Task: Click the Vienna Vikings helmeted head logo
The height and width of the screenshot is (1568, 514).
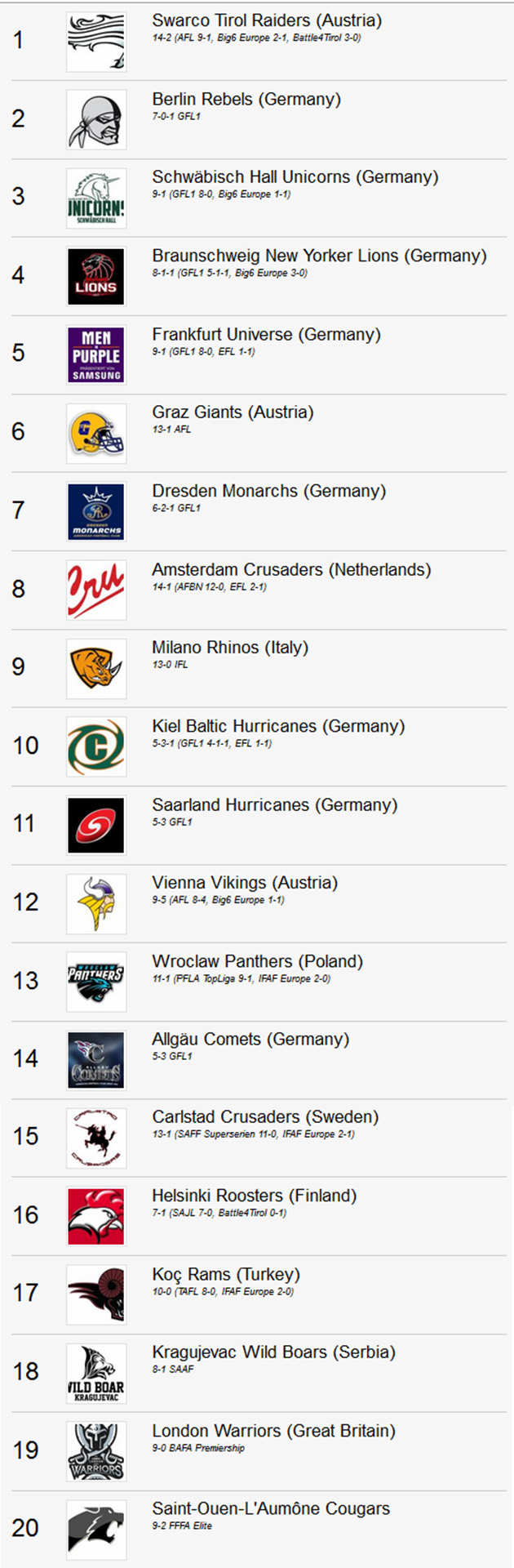Action: [96, 904]
